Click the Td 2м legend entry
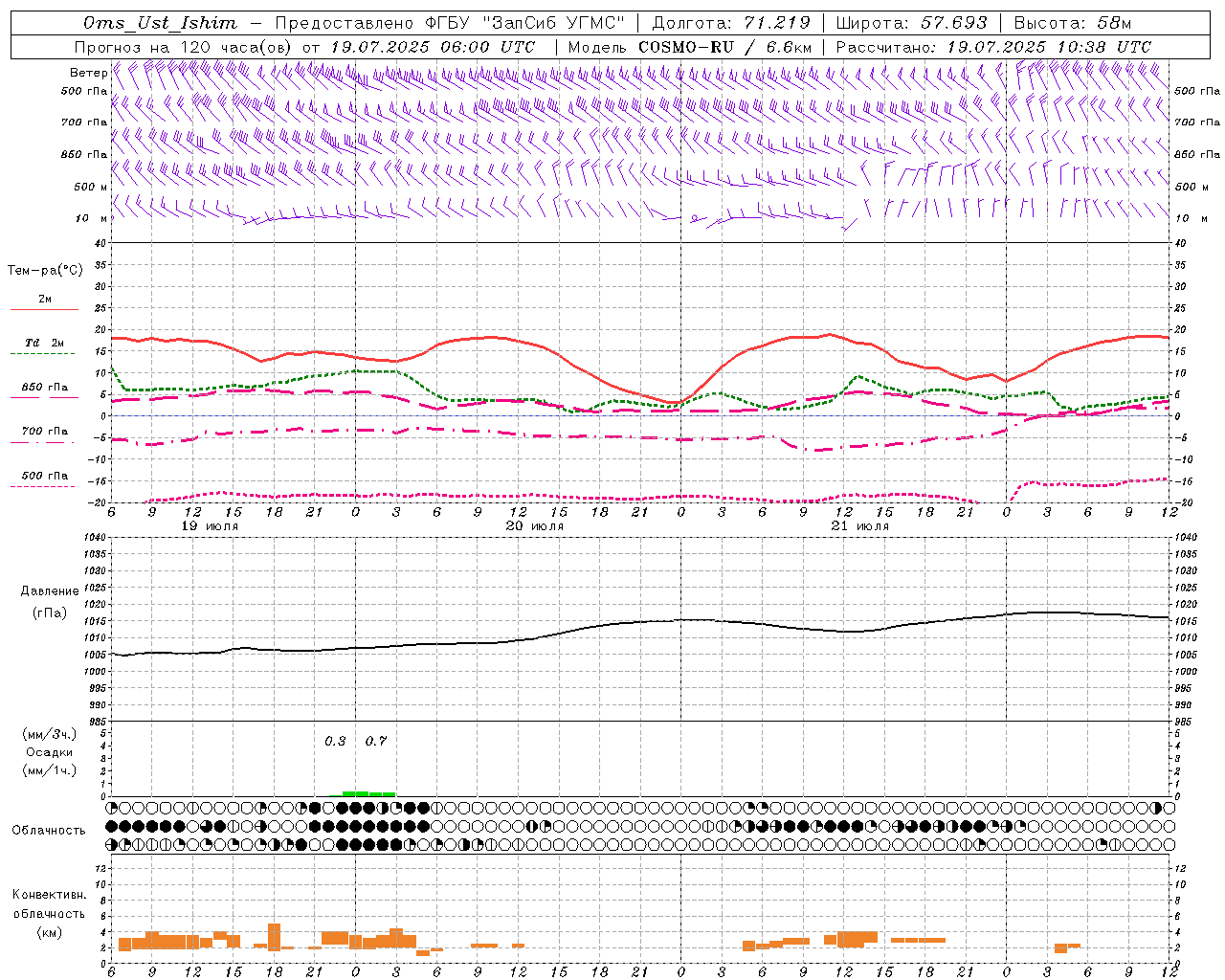The width and height of the screenshot is (1225, 980). (45, 343)
